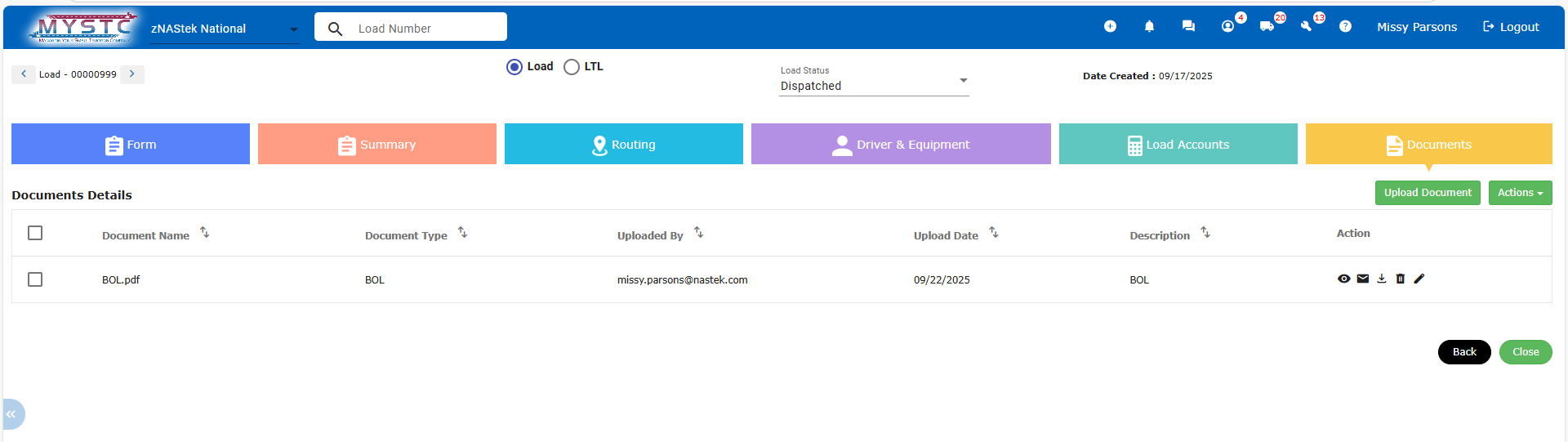
Task: Click into the Load Number search field
Action: point(426,29)
